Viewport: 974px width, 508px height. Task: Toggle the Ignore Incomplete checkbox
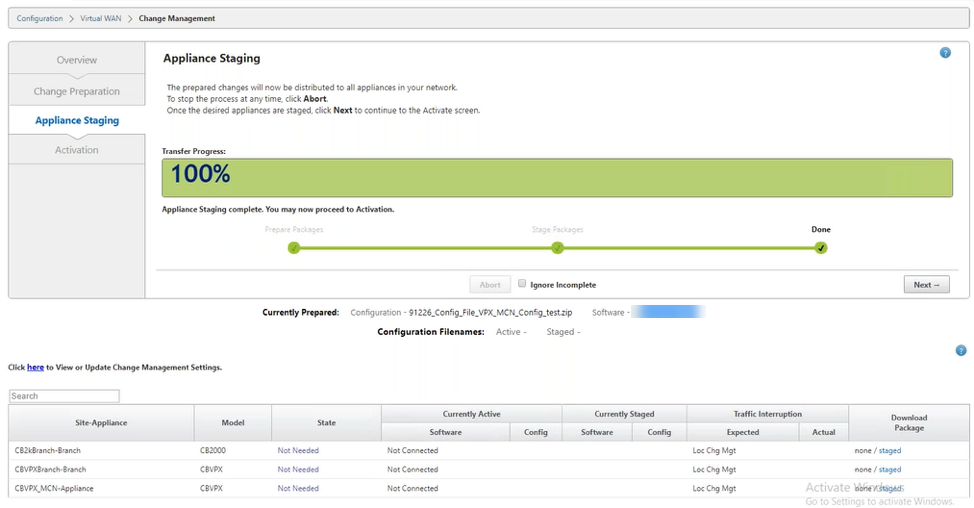coord(522,284)
